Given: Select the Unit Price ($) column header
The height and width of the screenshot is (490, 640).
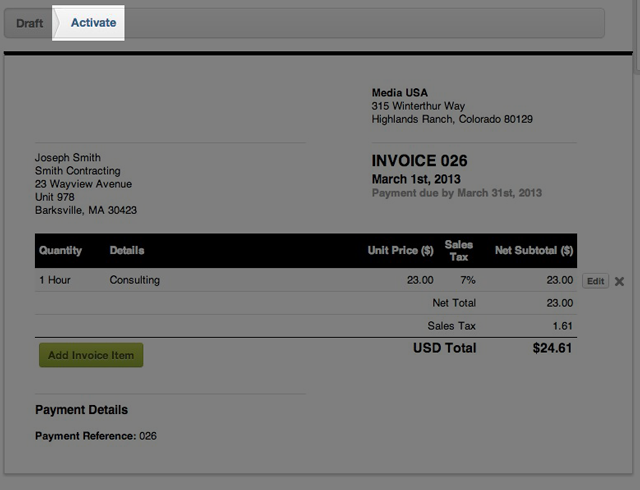Looking at the screenshot, I should tap(400, 250).
